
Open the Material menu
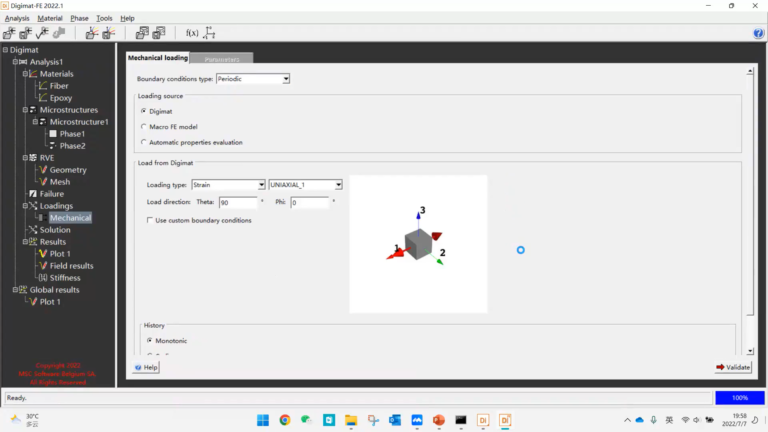50,18
